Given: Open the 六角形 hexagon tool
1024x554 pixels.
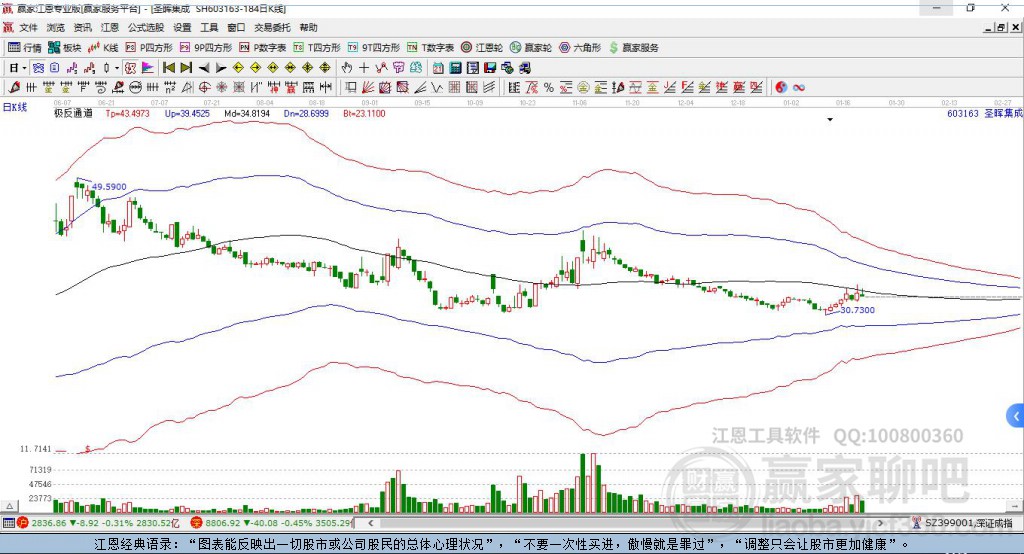Looking at the screenshot, I should coord(580,48).
